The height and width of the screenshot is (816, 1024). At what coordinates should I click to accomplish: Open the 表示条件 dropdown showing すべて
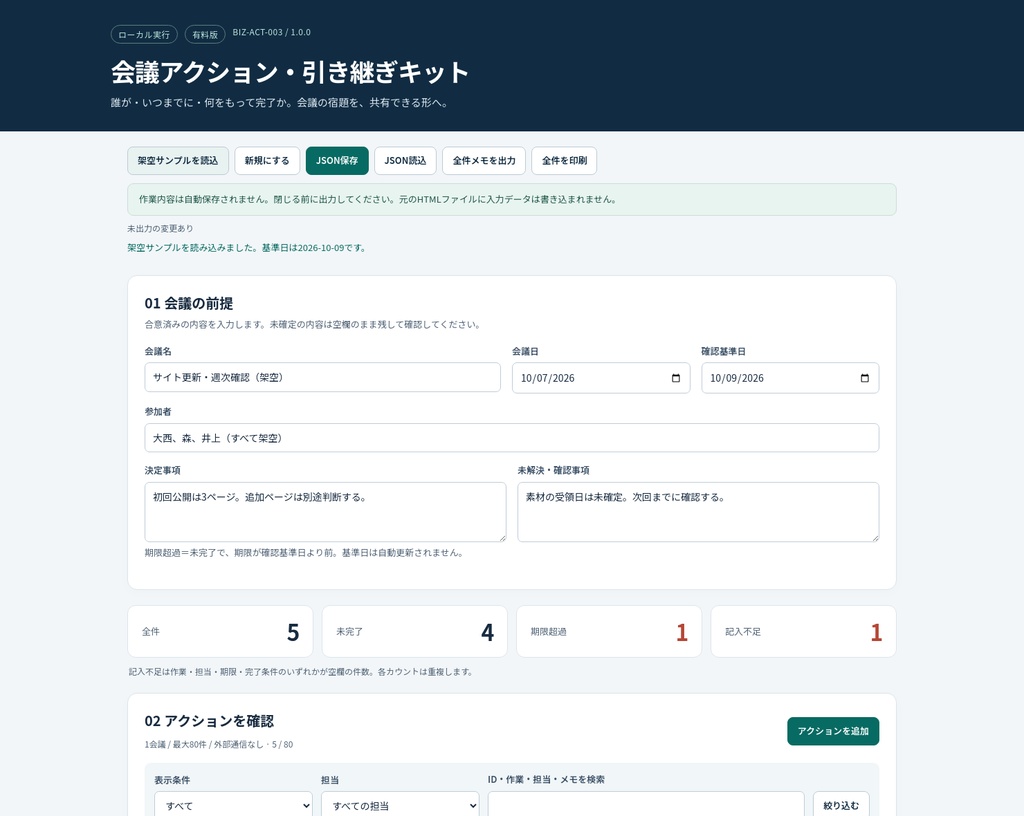[x=233, y=806]
